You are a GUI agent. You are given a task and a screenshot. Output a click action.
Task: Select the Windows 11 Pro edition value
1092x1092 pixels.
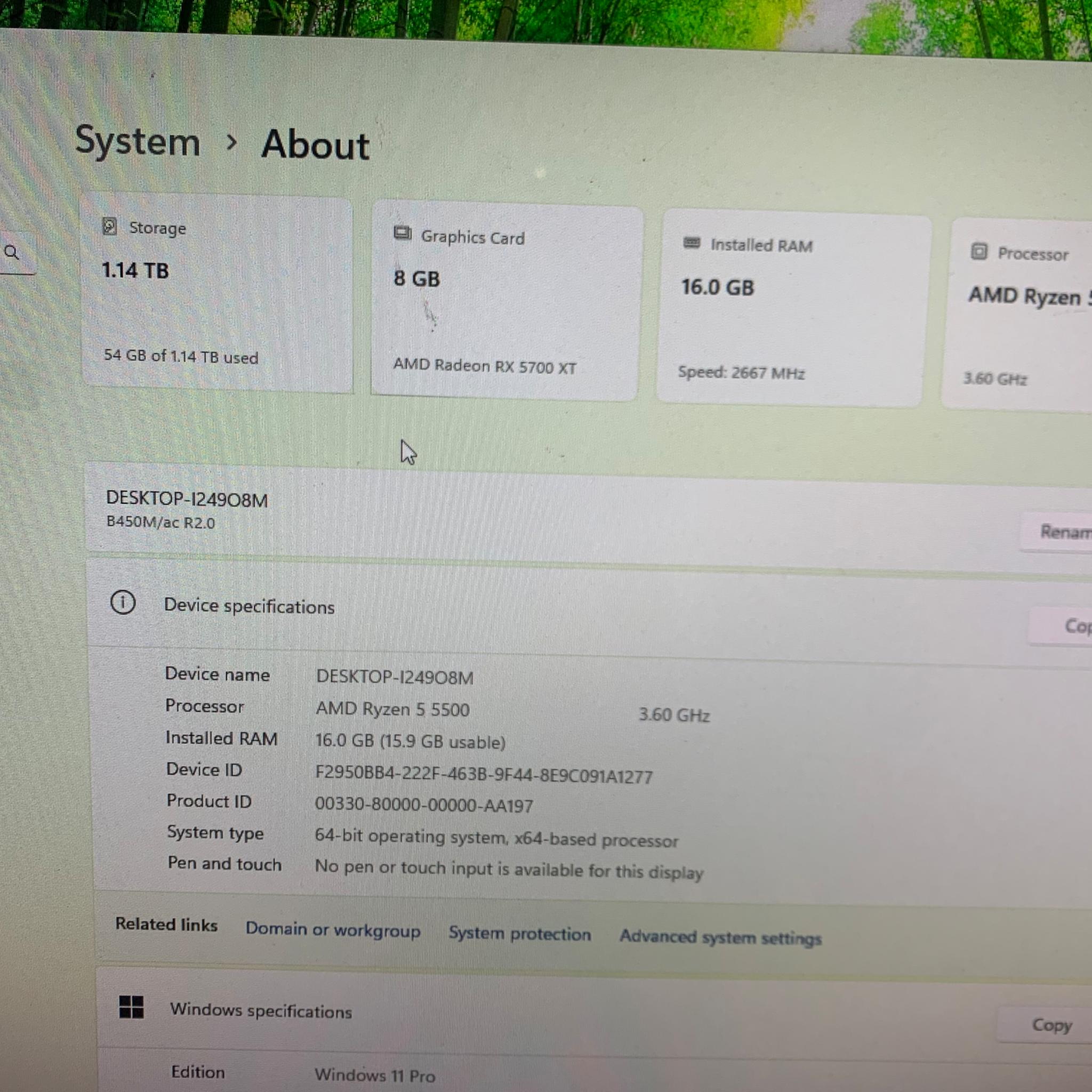pyautogui.click(x=375, y=1075)
